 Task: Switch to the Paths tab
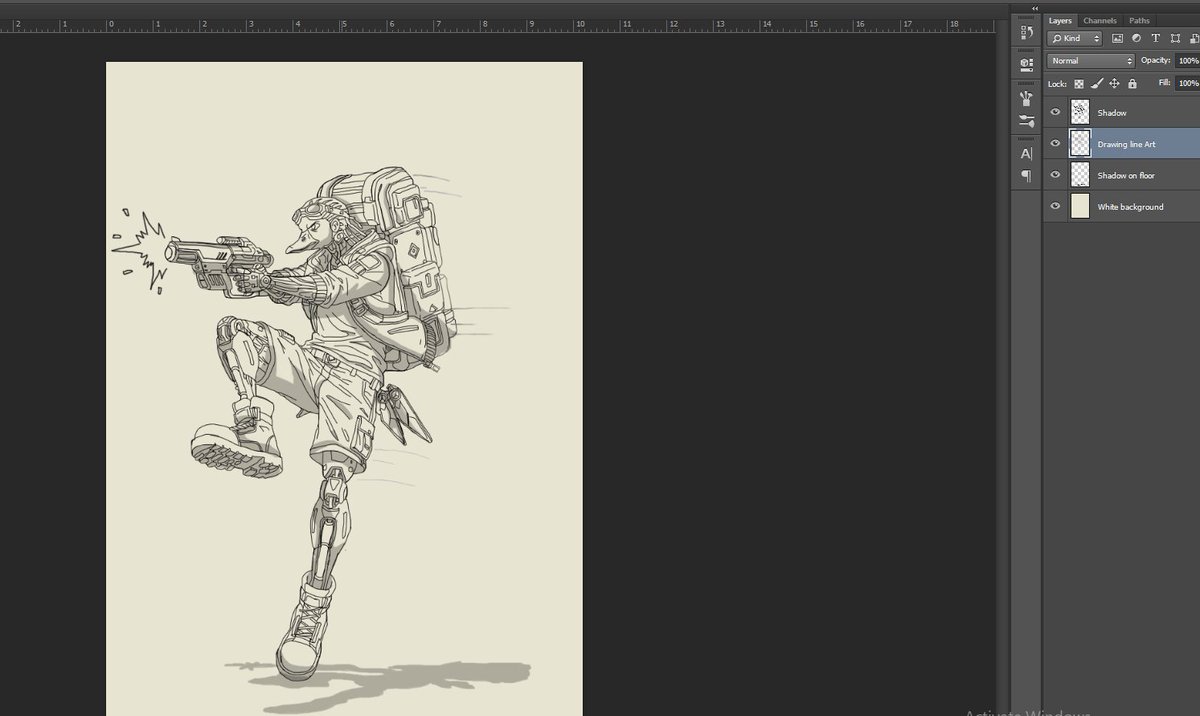(1138, 20)
